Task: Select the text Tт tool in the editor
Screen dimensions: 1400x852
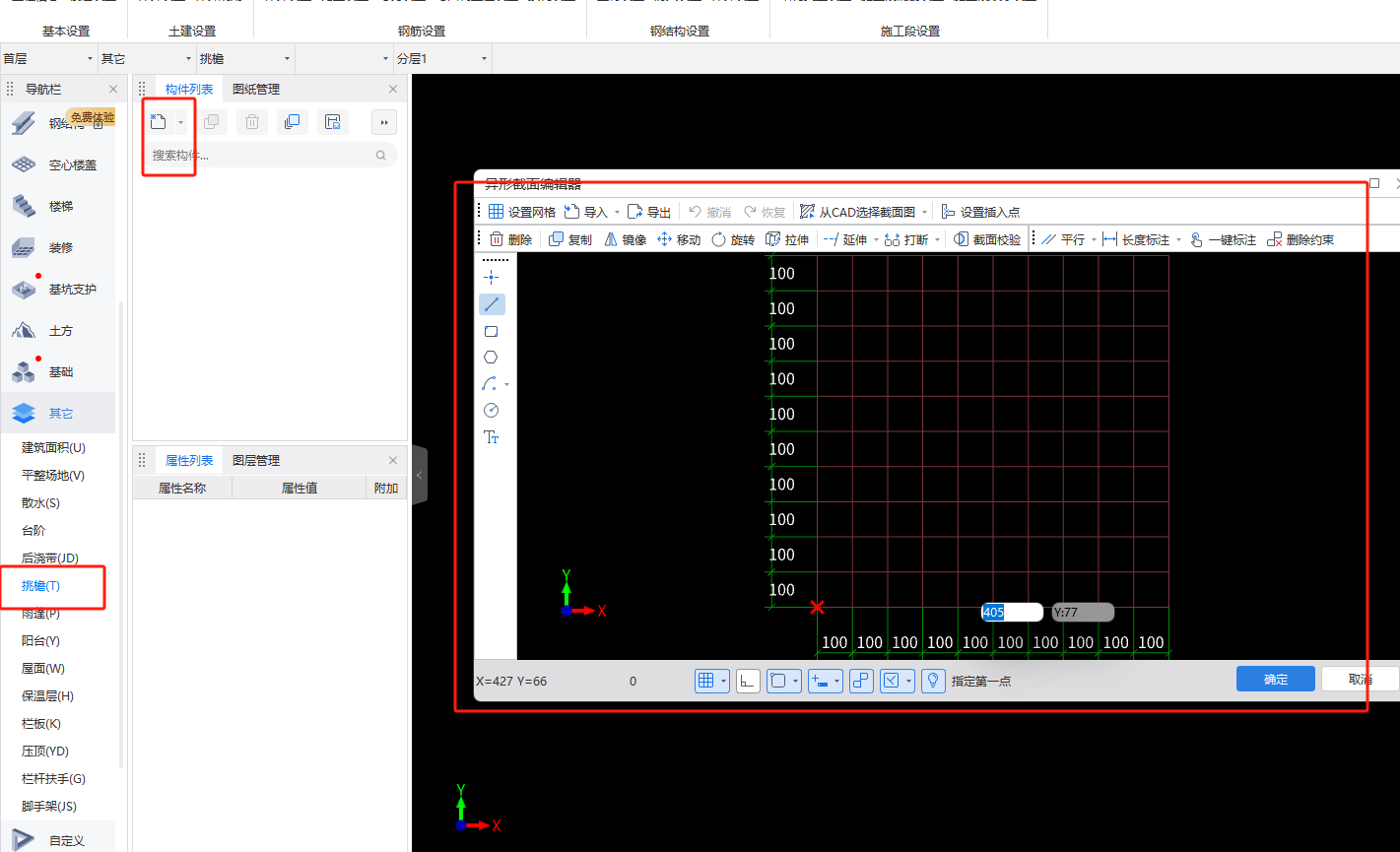Action: [x=492, y=437]
